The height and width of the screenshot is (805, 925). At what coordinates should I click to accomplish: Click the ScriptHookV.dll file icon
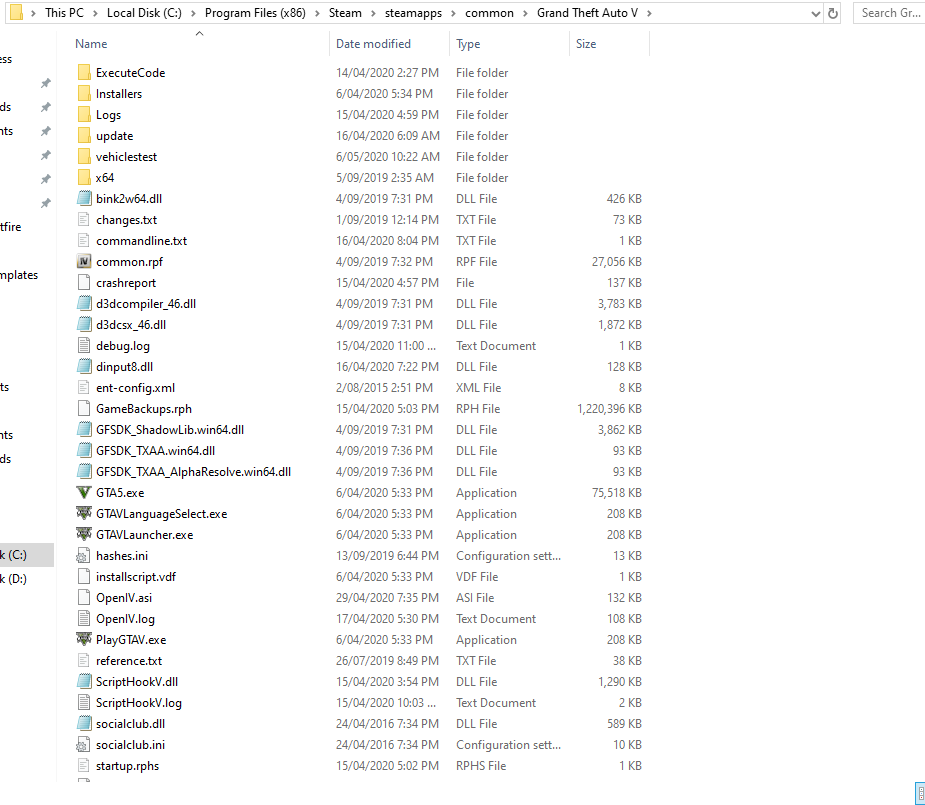pos(84,681)
